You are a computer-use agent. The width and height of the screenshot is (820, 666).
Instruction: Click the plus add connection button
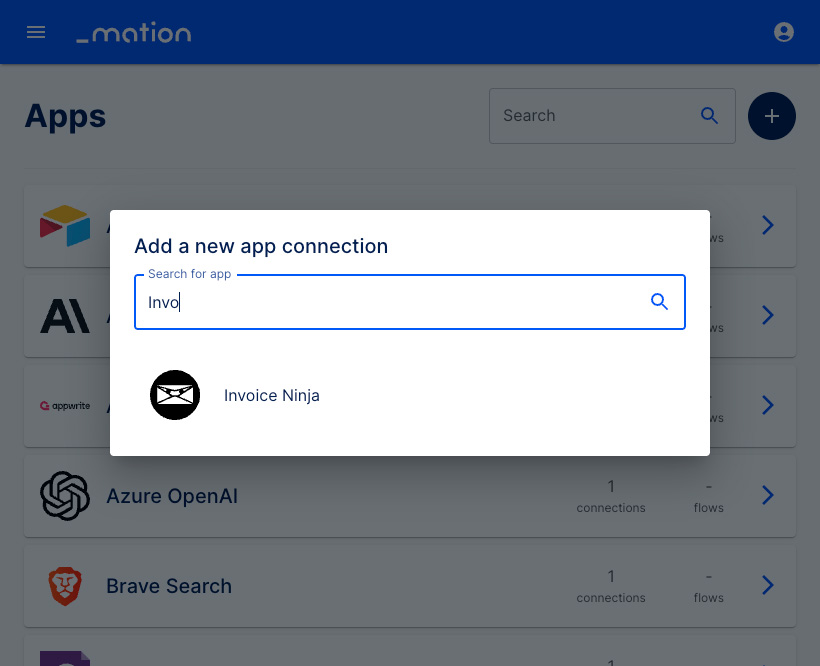click(x=771, y=116)
